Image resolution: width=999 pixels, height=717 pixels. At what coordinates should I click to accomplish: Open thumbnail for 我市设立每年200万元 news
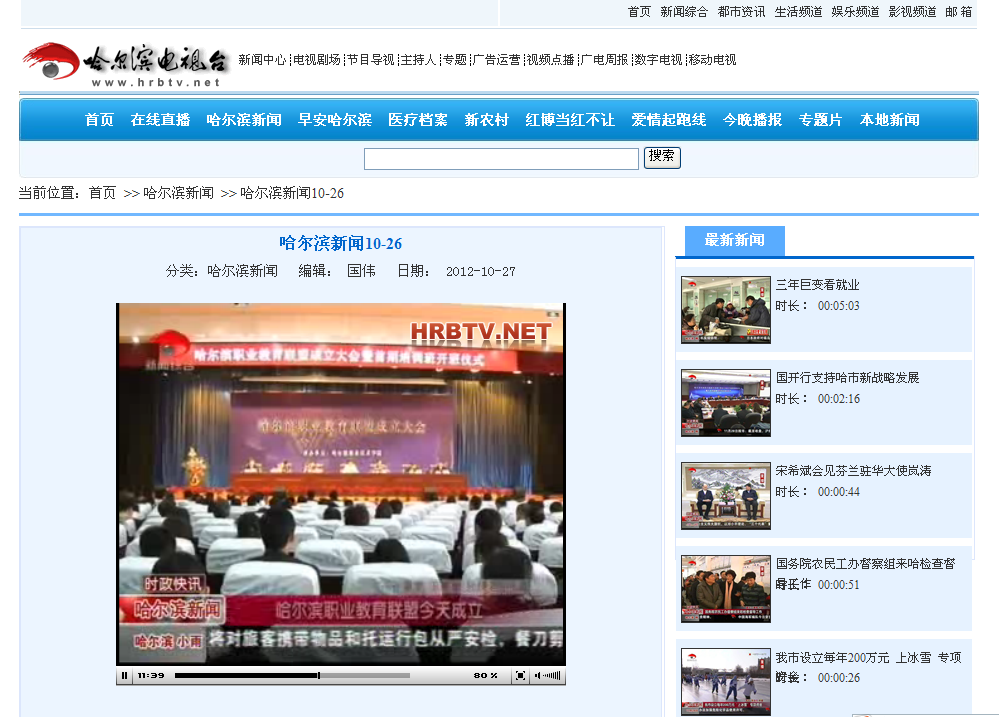726,682
